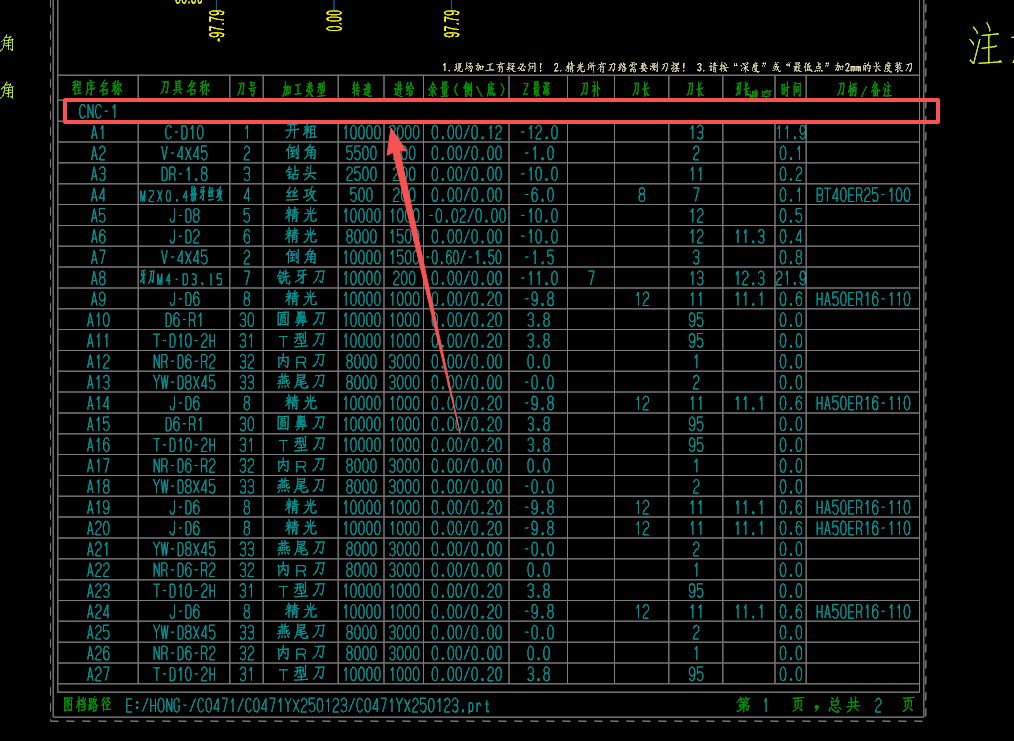Screen dimensions: 1014x741
Task: Select program name cell A4
Action: (x=98, y=195)
